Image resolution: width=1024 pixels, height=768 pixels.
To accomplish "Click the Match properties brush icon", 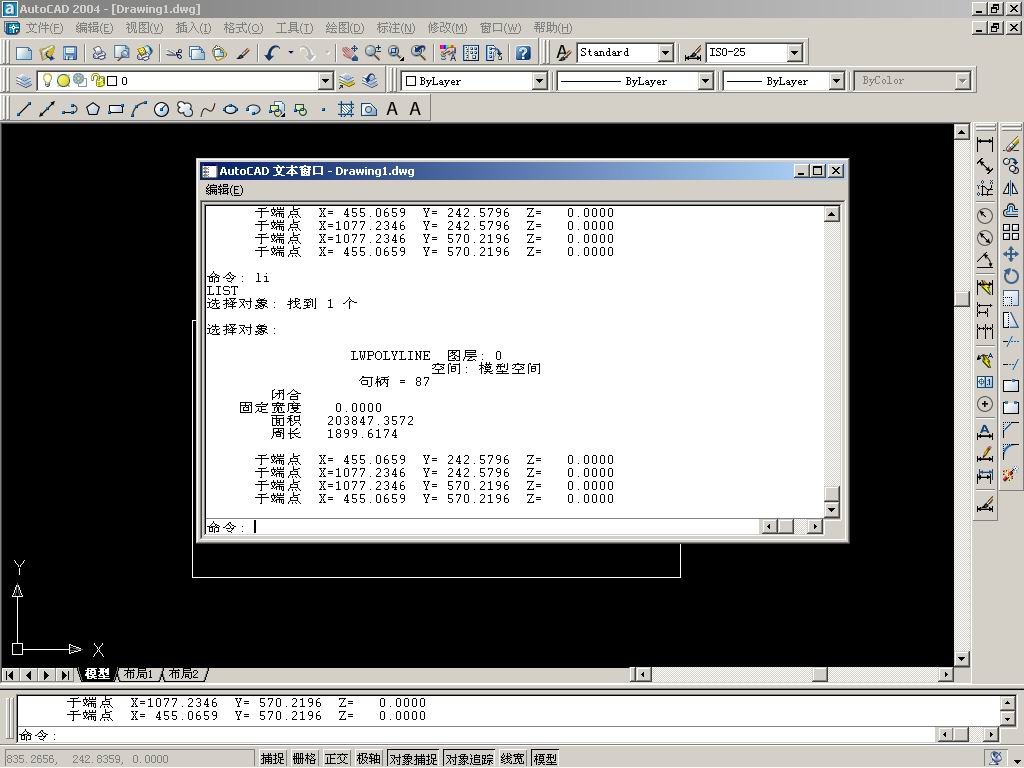I will (243, 53).
